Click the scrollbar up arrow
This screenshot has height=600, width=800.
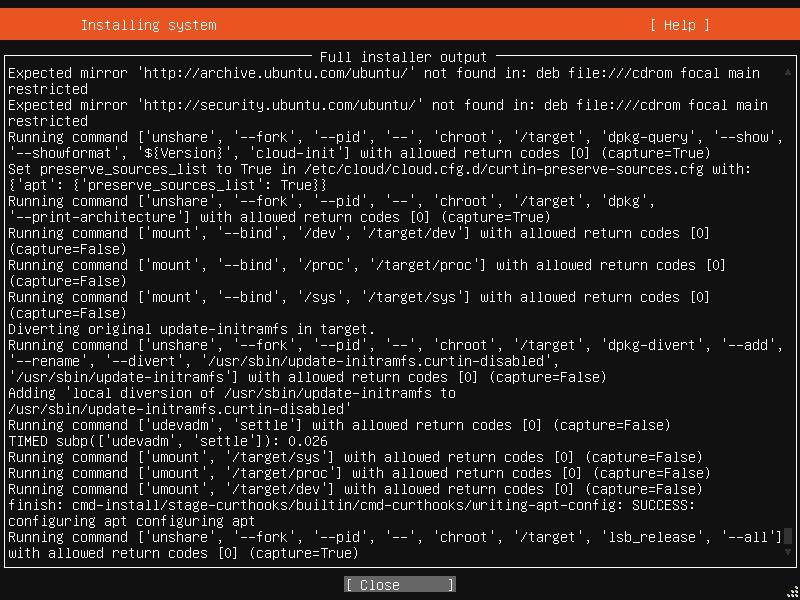tap(788, 73)
